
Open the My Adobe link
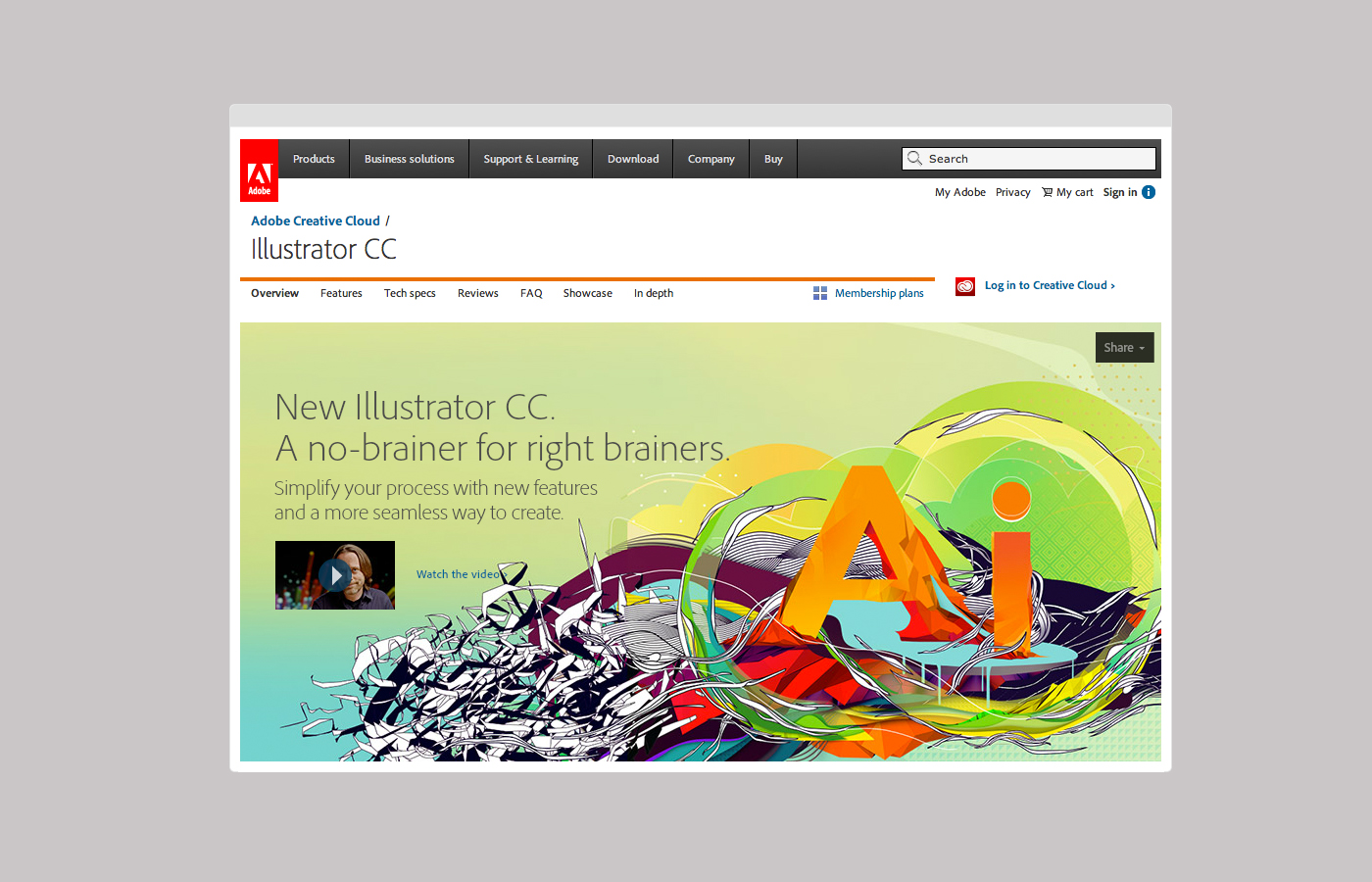pos(960,192)
